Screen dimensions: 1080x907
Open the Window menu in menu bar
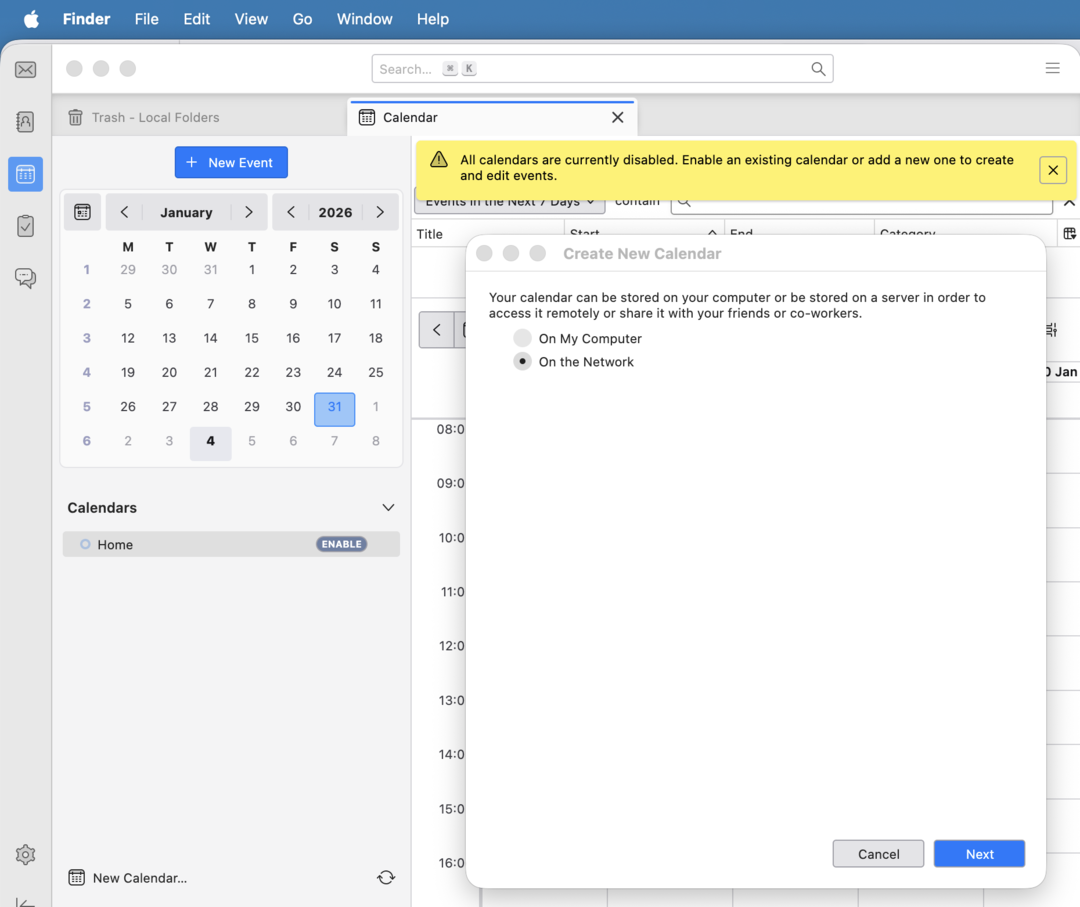[x=364, y=19]
